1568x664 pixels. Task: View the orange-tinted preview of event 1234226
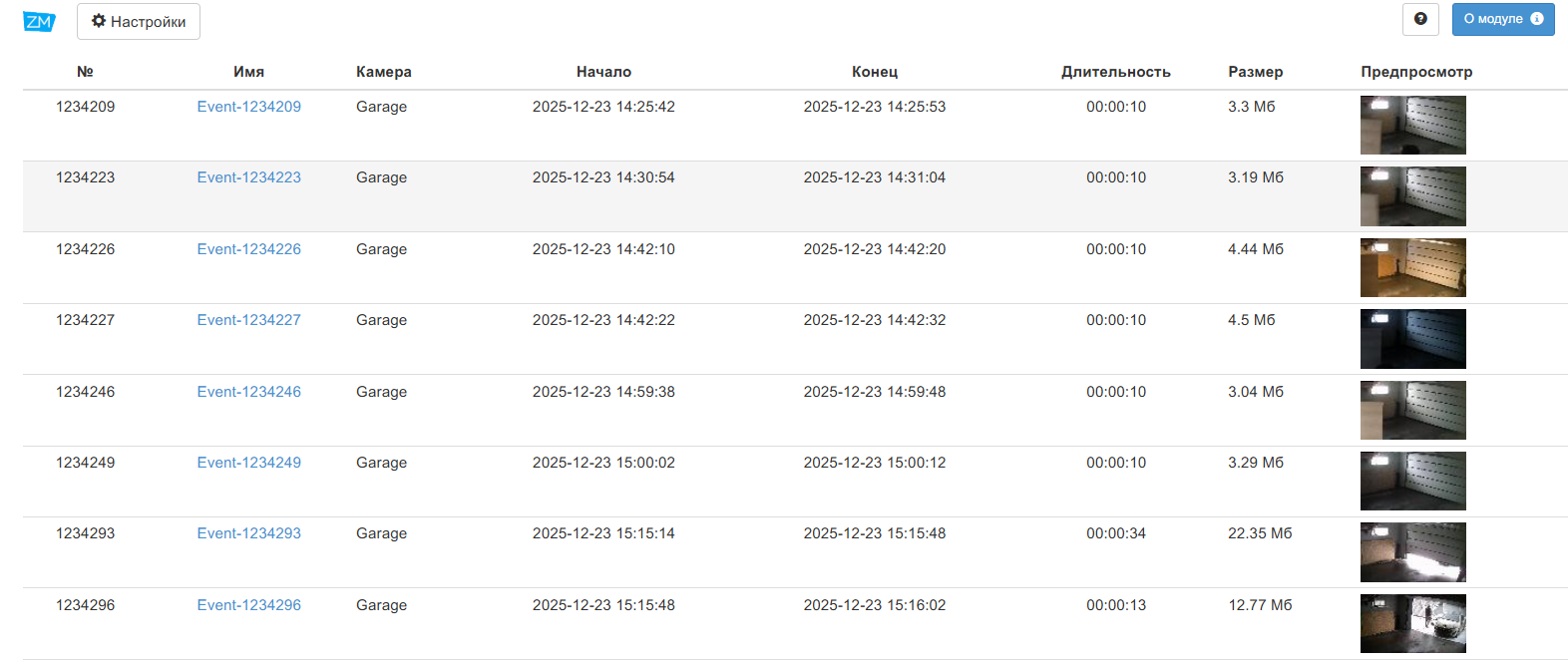pyautogui.click(x=1412, y=267)
